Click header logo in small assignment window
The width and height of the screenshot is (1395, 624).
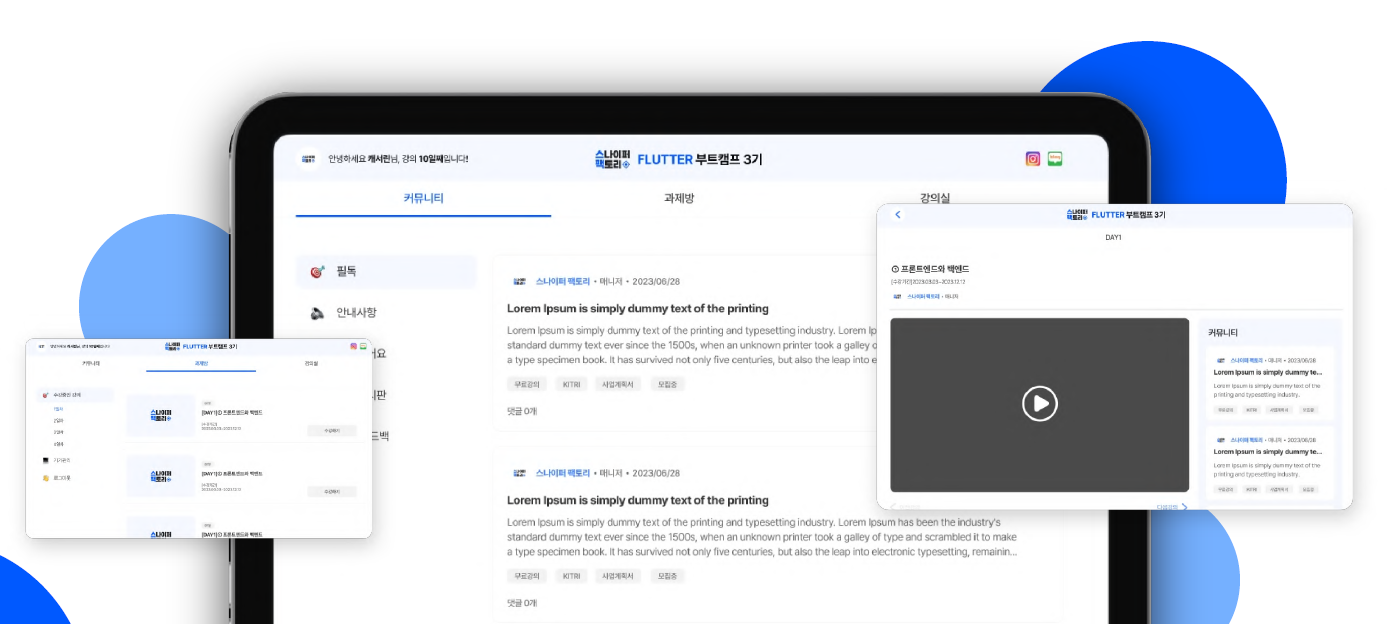[173, 346]
